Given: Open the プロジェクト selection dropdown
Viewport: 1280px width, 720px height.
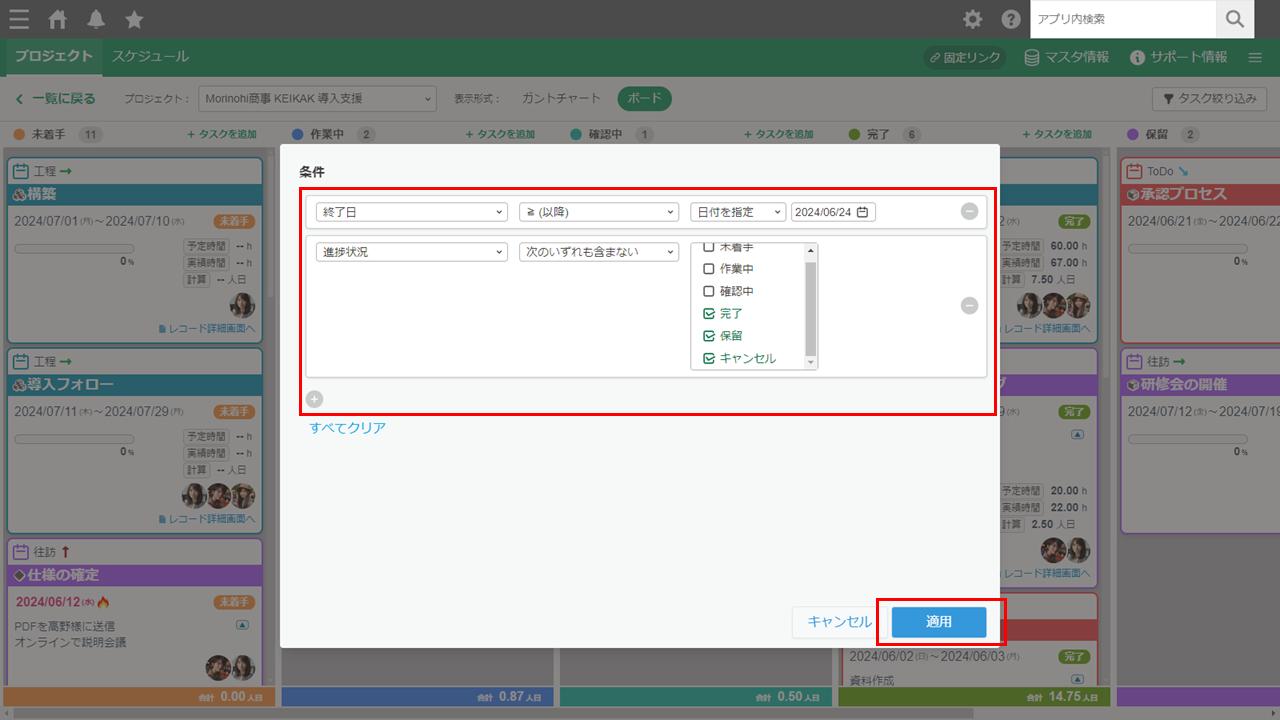Looking at the screenshot, I should click(x=317, y=99).
